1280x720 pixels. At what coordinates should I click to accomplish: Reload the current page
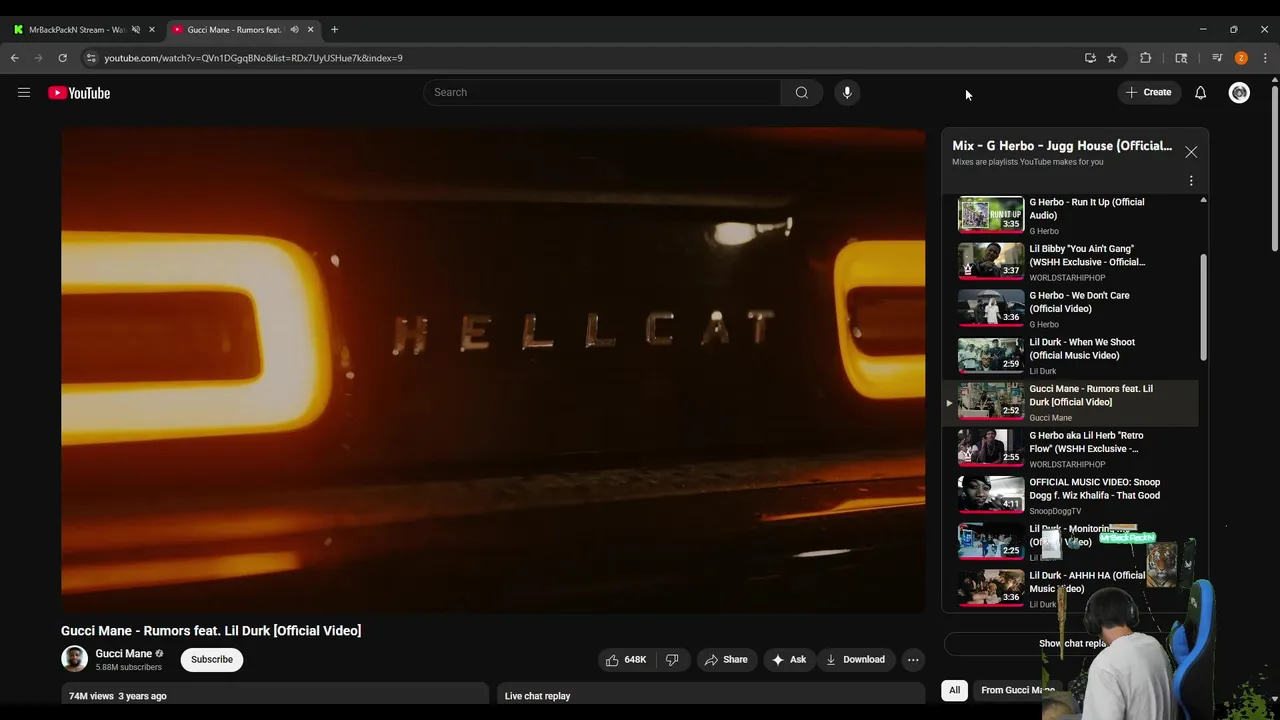coord(62,58)
